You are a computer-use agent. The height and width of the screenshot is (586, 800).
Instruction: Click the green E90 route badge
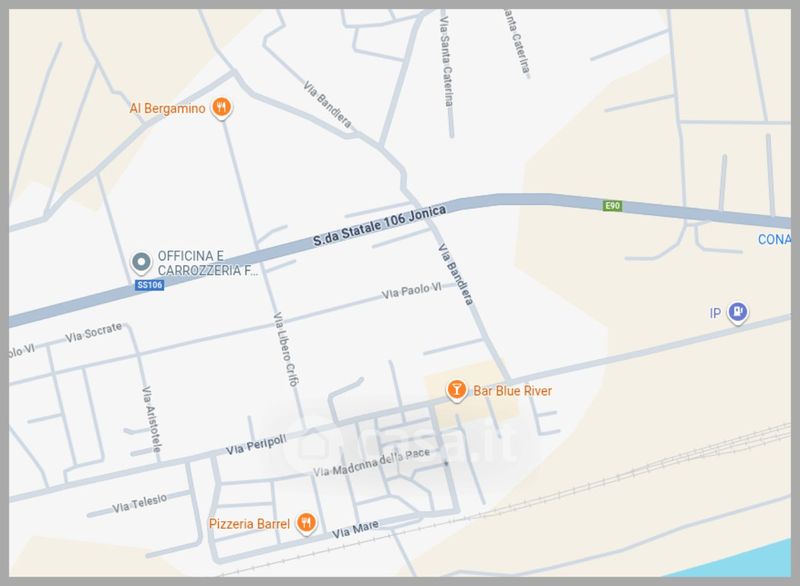point(612,206)
